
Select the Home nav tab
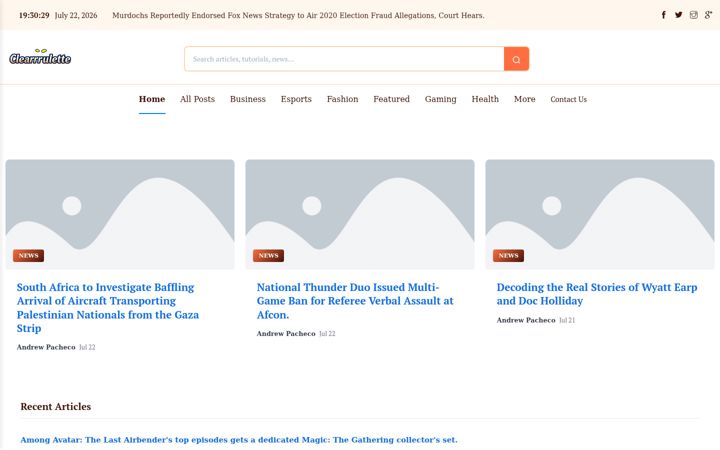point(152,99)
